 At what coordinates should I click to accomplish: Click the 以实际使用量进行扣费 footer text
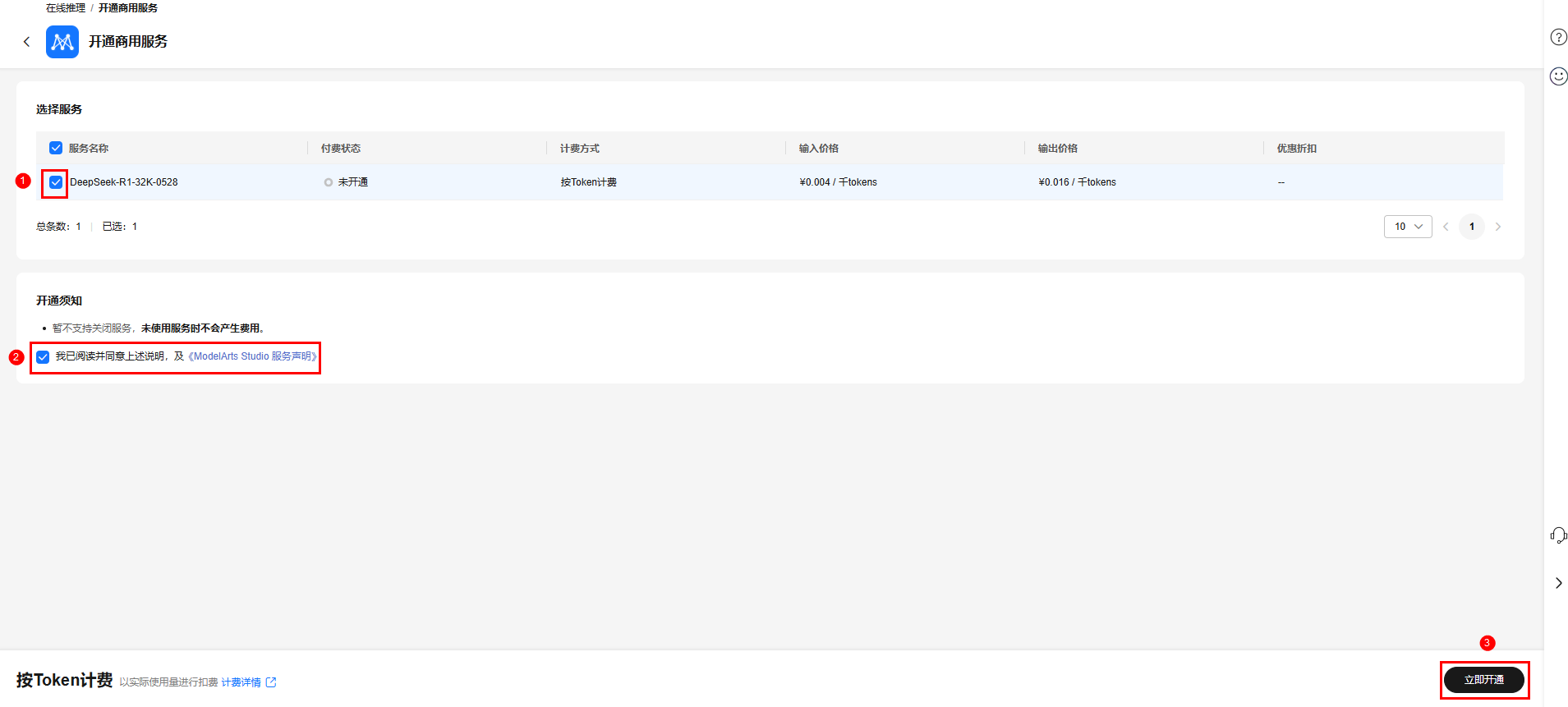coord(168,682)
